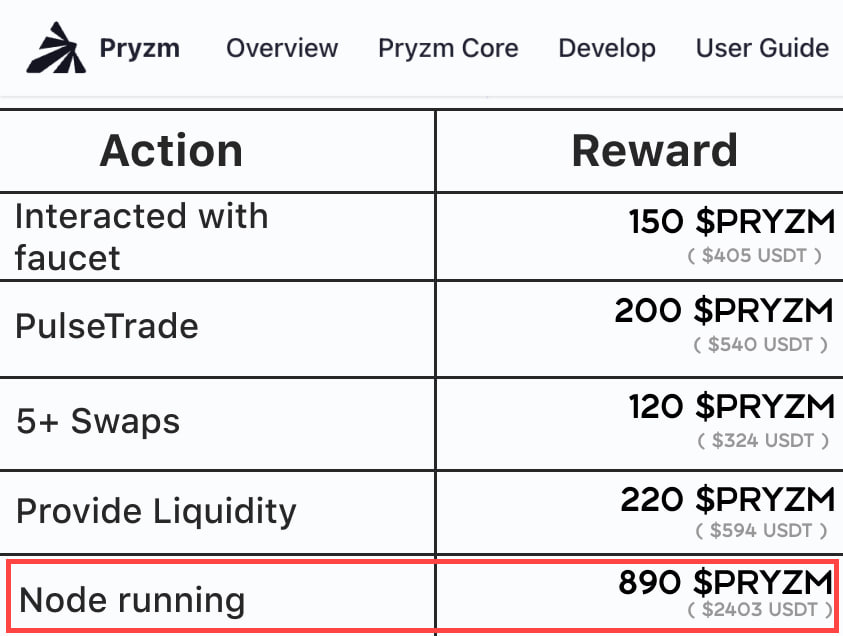Go to the Develop section
This screenshot has width=843, height=636.
(x=607, y=48)
